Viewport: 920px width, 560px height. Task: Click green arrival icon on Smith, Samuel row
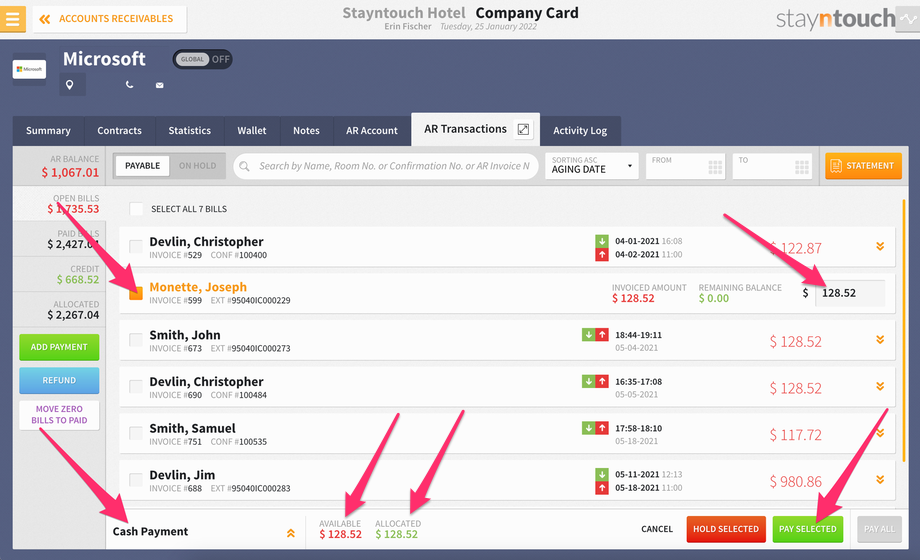point(588,428)
